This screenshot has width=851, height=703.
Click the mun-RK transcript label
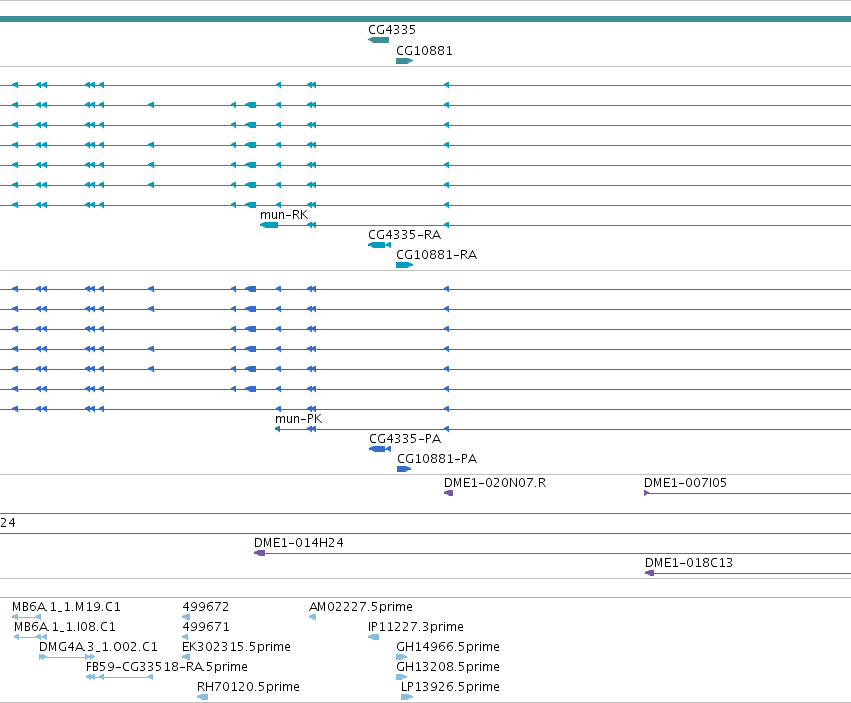[x=284, y=215]
